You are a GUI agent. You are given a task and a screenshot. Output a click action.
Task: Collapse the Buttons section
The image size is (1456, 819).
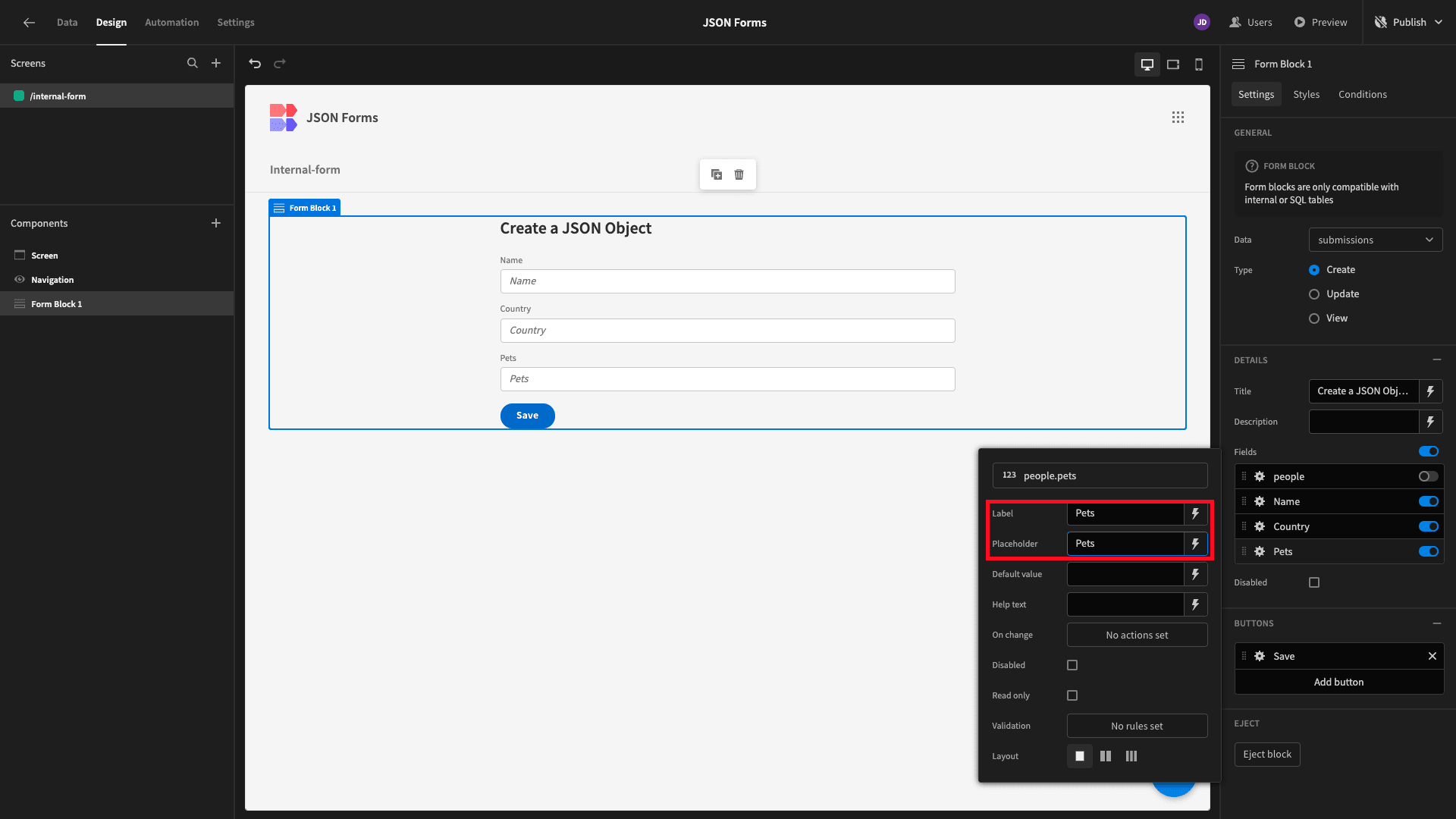point(1436,623)
